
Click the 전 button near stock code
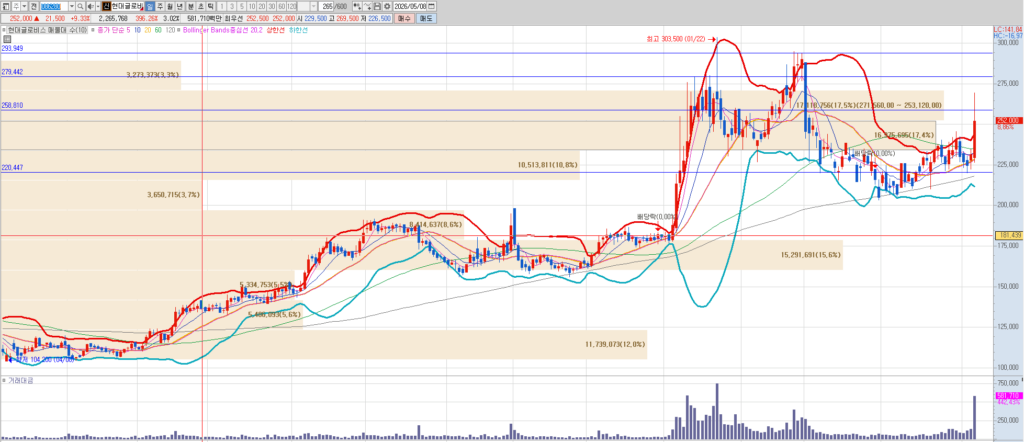coord(34,6)
